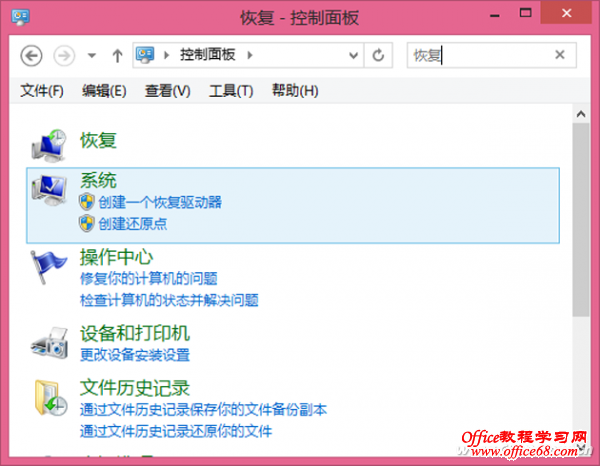Open the 文件历史记录 heading link
Screen dimensions: 600x466
135,388
